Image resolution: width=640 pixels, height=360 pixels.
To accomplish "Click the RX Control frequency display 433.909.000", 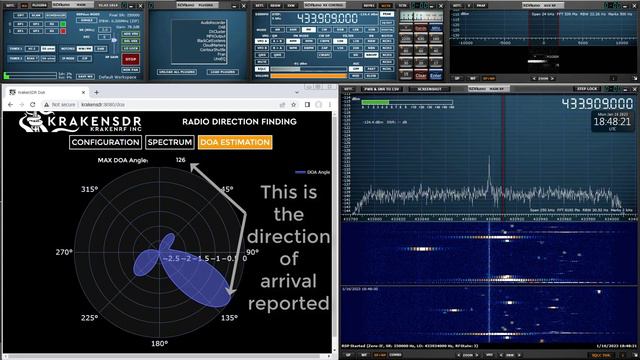I will point(327,19).
